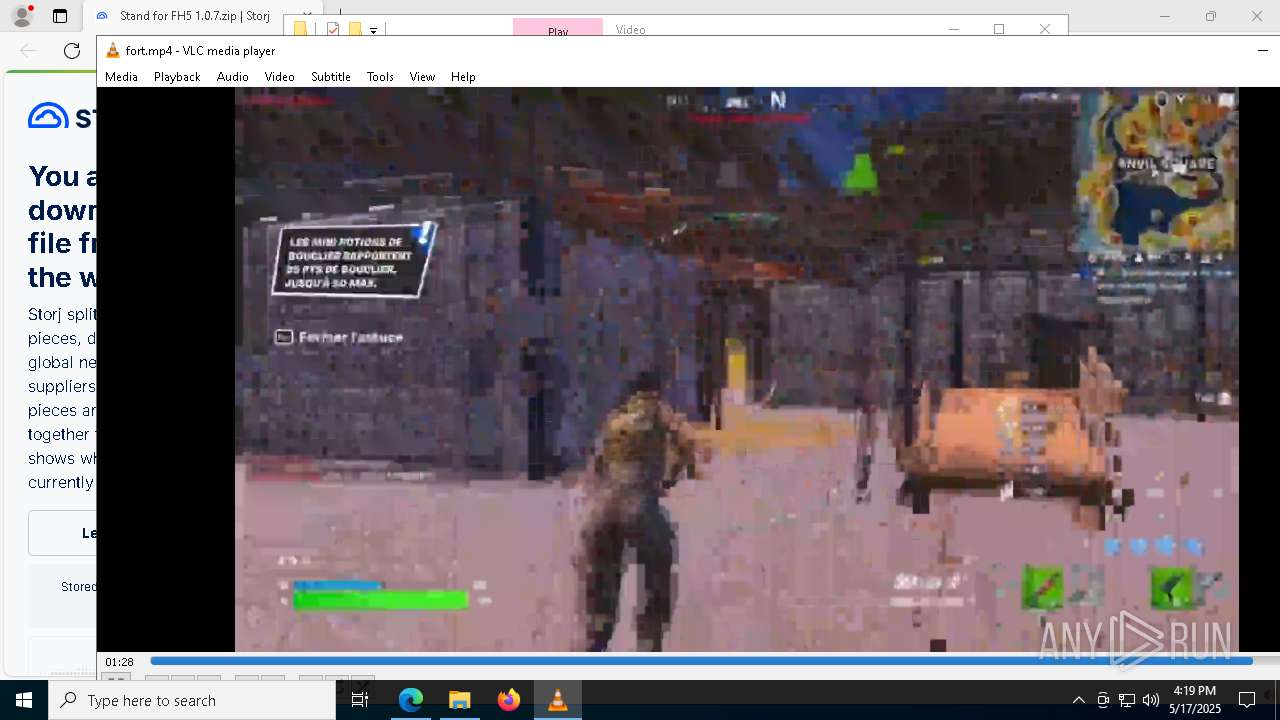Maximize the File Explorer window

pyautogui.click(x=998, y=29)
